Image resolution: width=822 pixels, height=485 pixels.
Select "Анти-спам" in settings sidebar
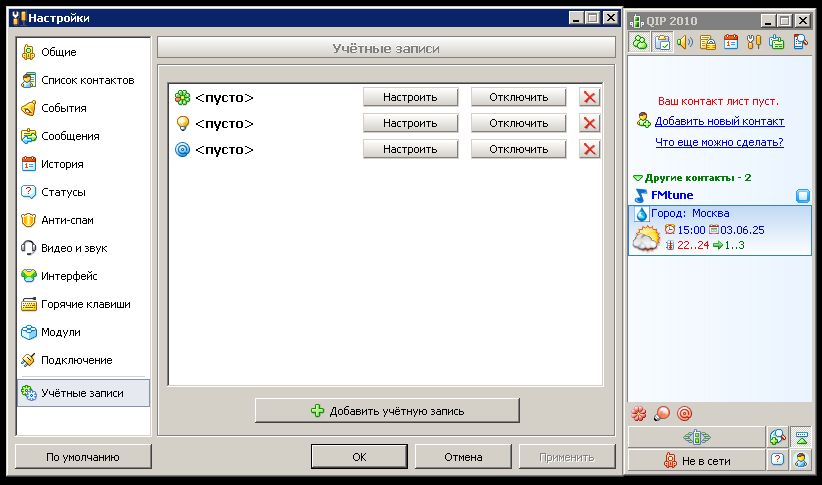point(67,220)
